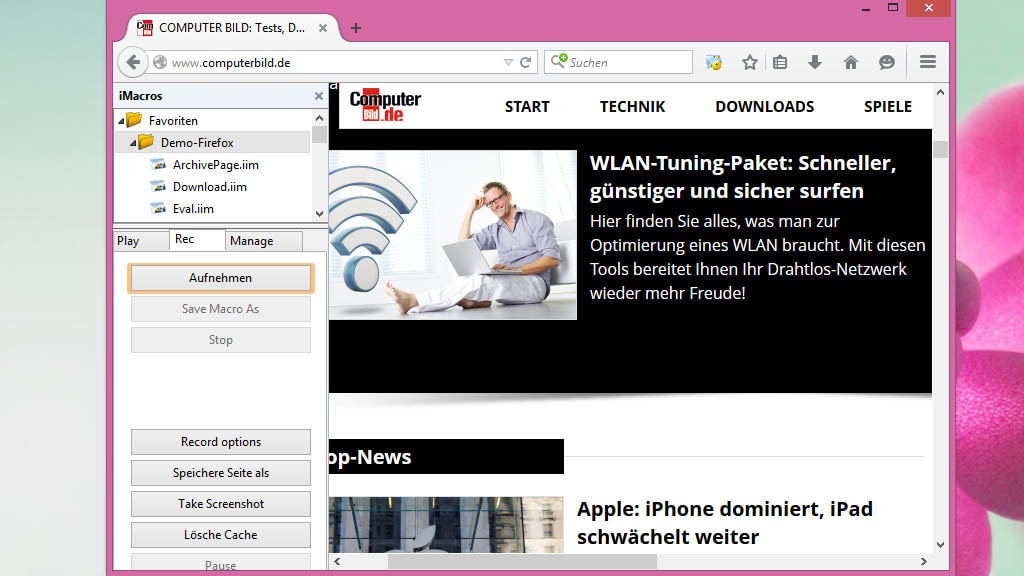Click horizontal scrollbar right arrow

pyautogui.click(x=923, y=562)
